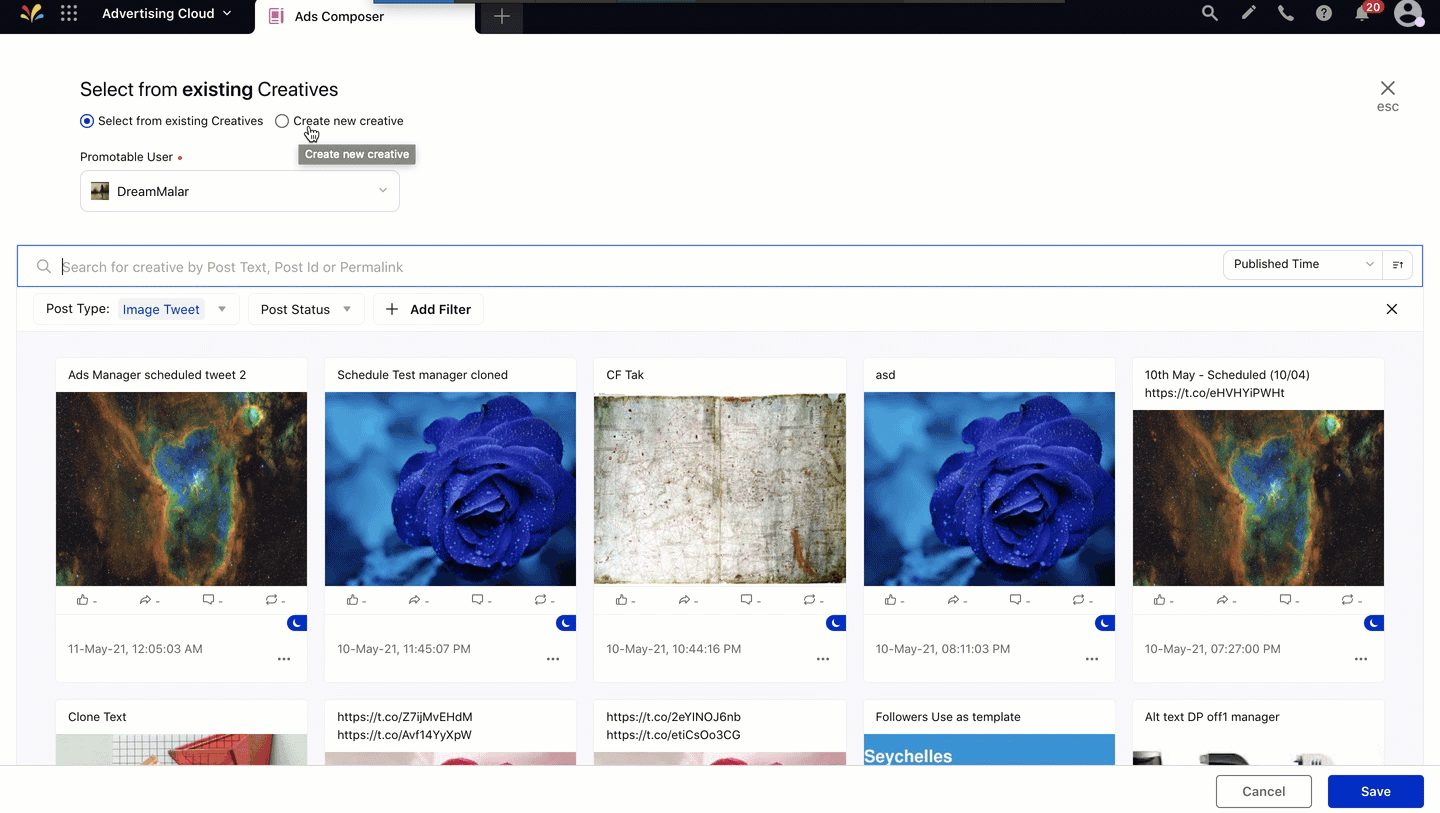Open the Advertising Cloud dropdown
This screenshot has height=813, width=1440.
[166, 14]
